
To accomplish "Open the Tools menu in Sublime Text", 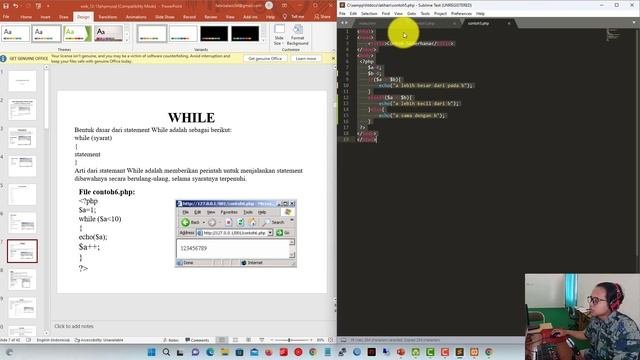I will click(425, 13).
